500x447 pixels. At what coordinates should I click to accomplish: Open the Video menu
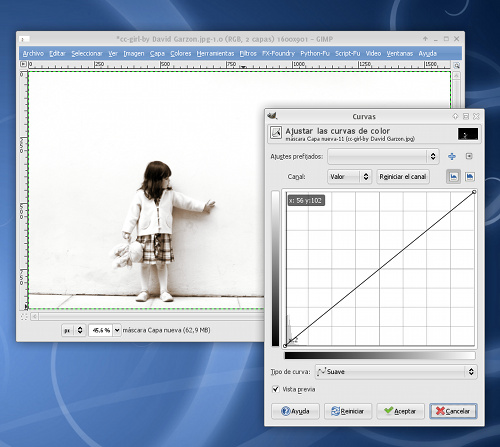373,53
